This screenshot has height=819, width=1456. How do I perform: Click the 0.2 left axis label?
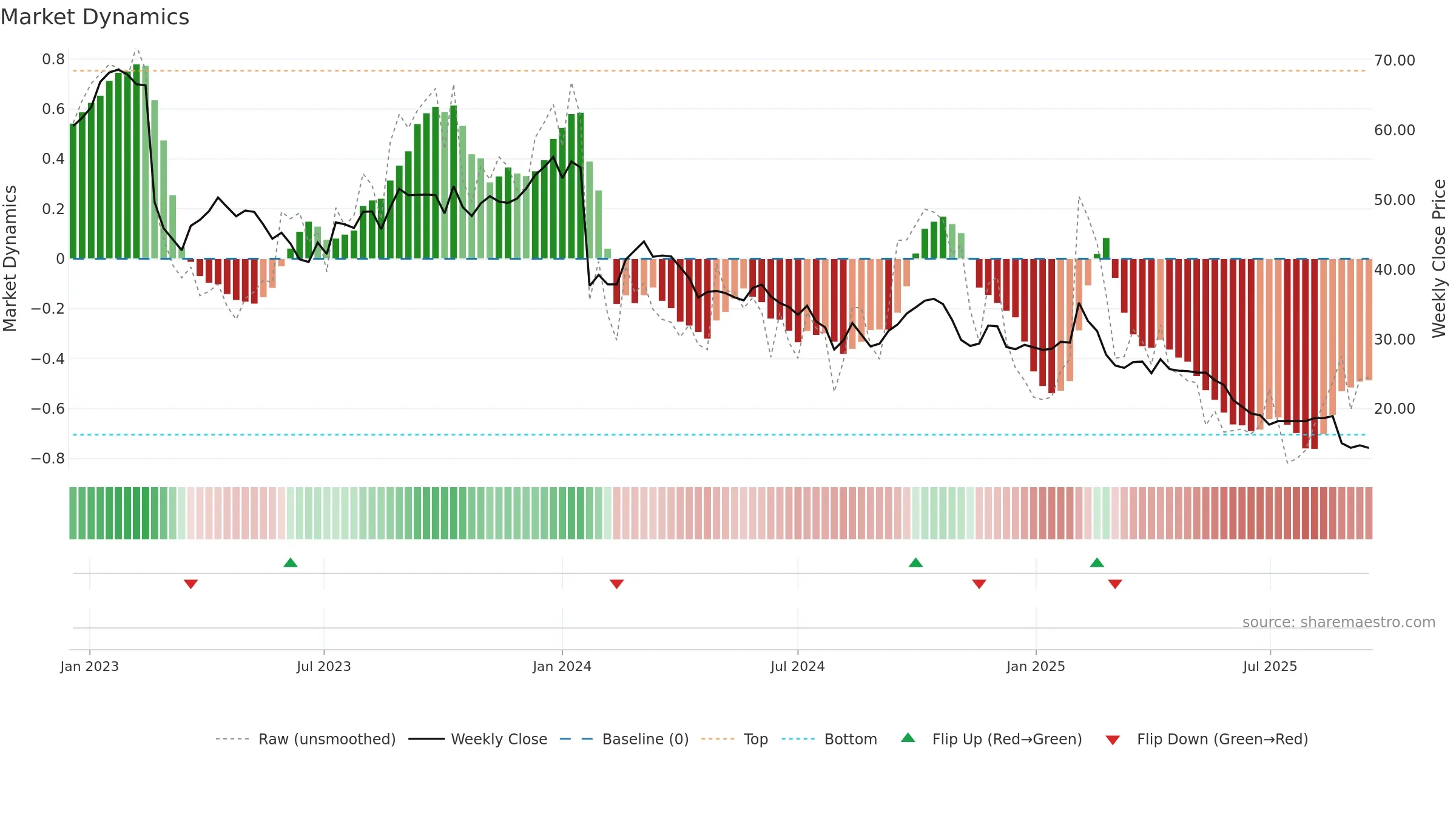tap(53, 209)
